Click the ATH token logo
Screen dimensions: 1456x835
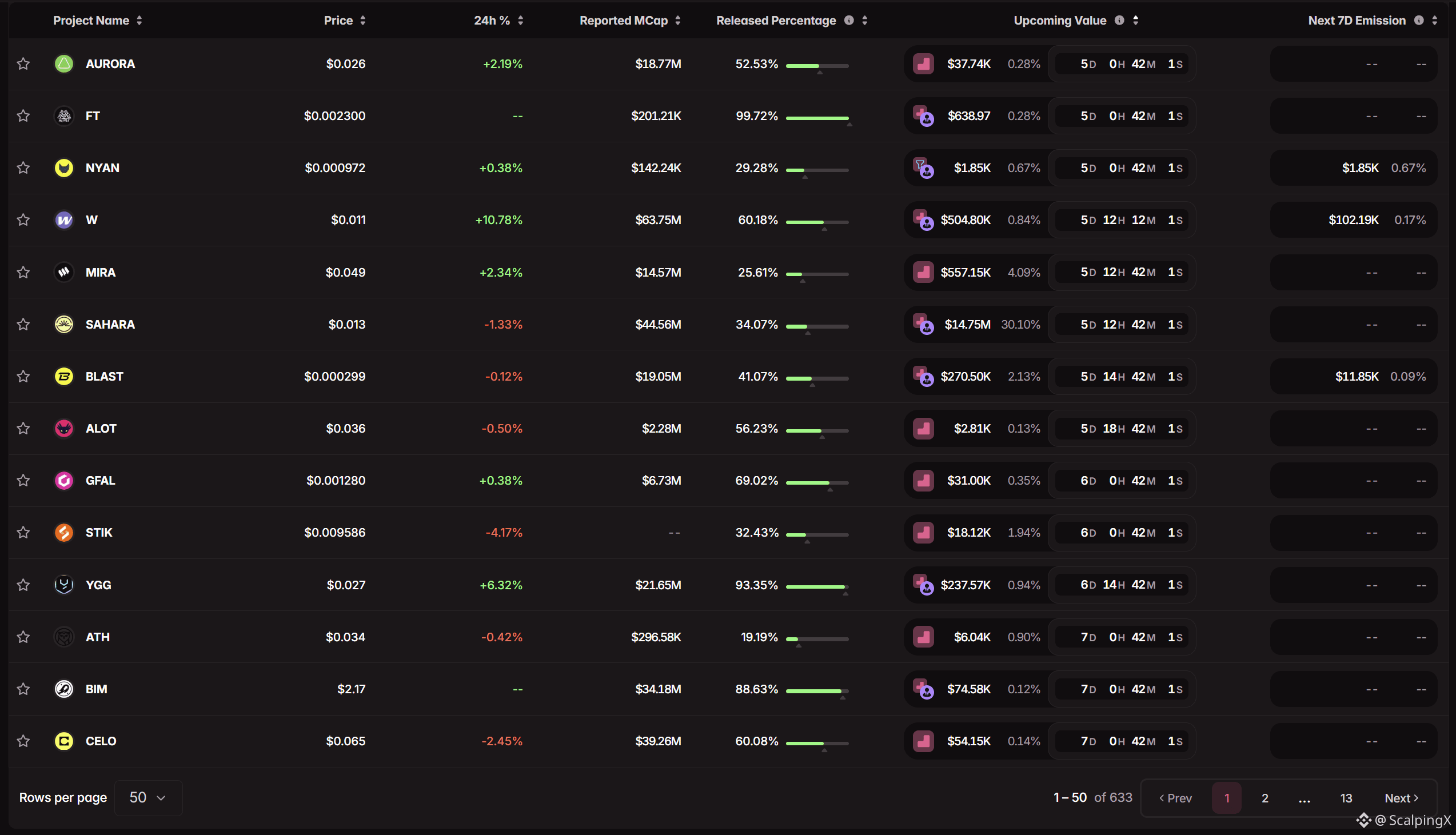[63, 637]
